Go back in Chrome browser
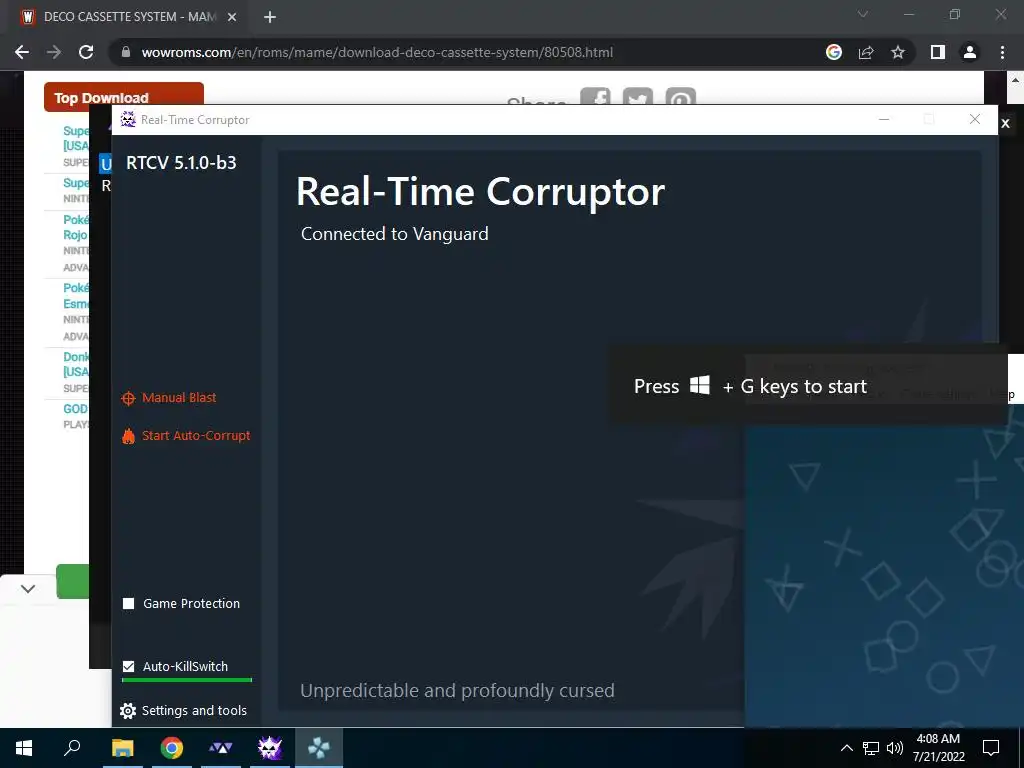1024x768 pixels. pos(22,52)
